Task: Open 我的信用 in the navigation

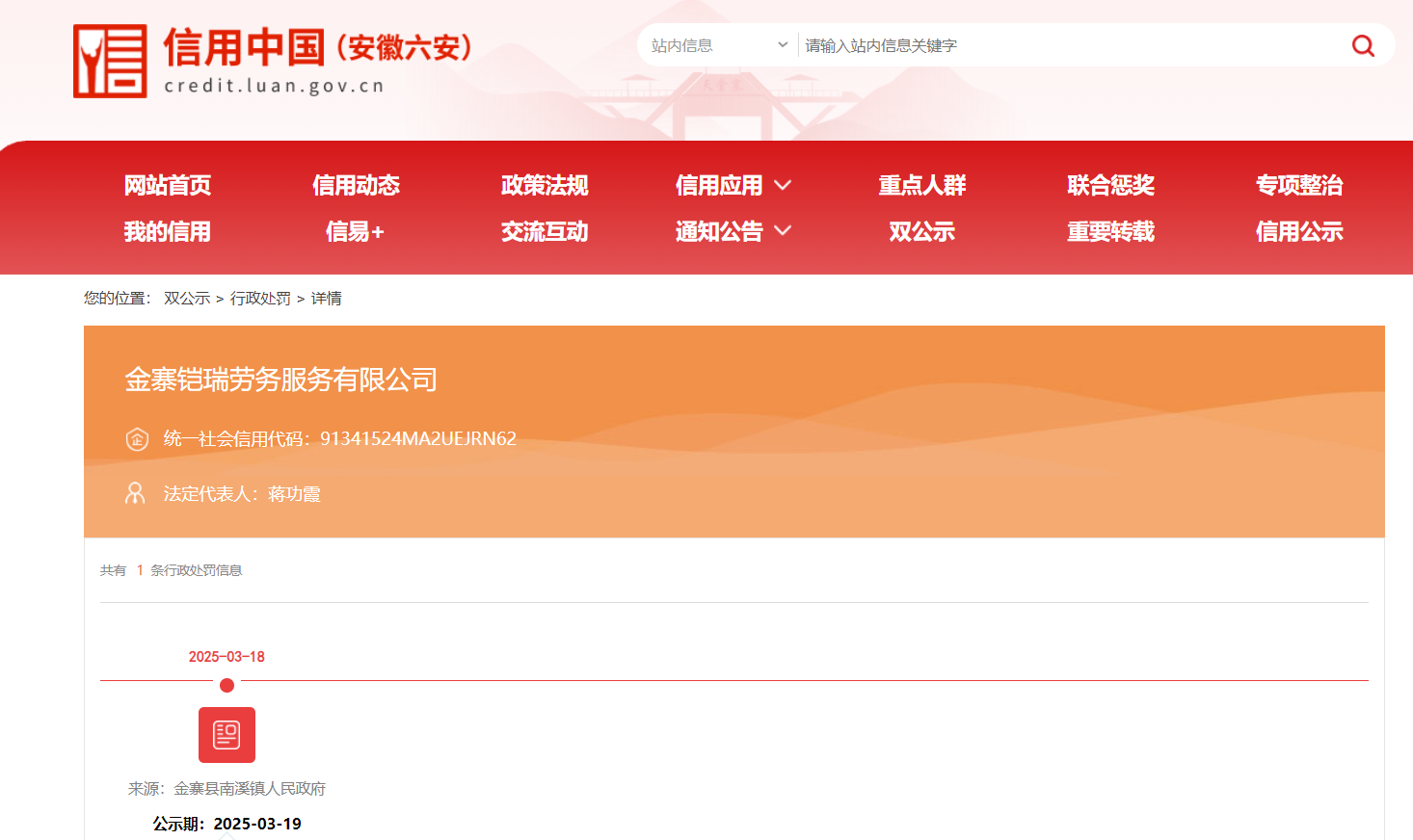Action: (x=168, y=231)
